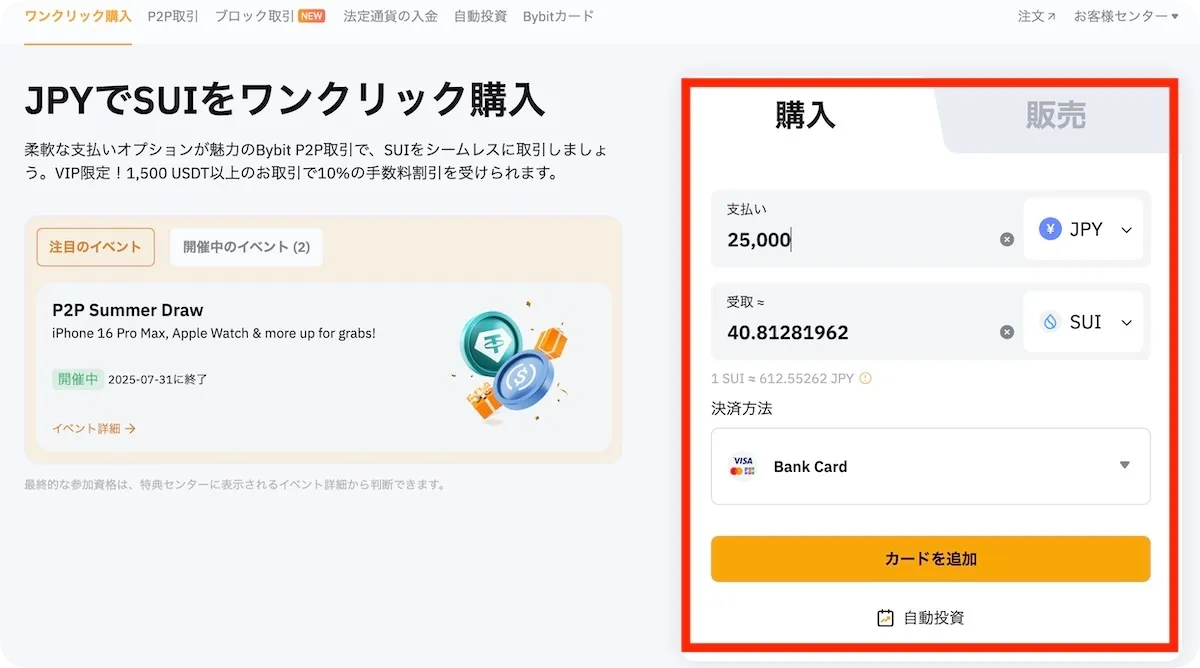Click the Visa card icon in Bank Card field
1200x668 pixels.
point(741,466)
